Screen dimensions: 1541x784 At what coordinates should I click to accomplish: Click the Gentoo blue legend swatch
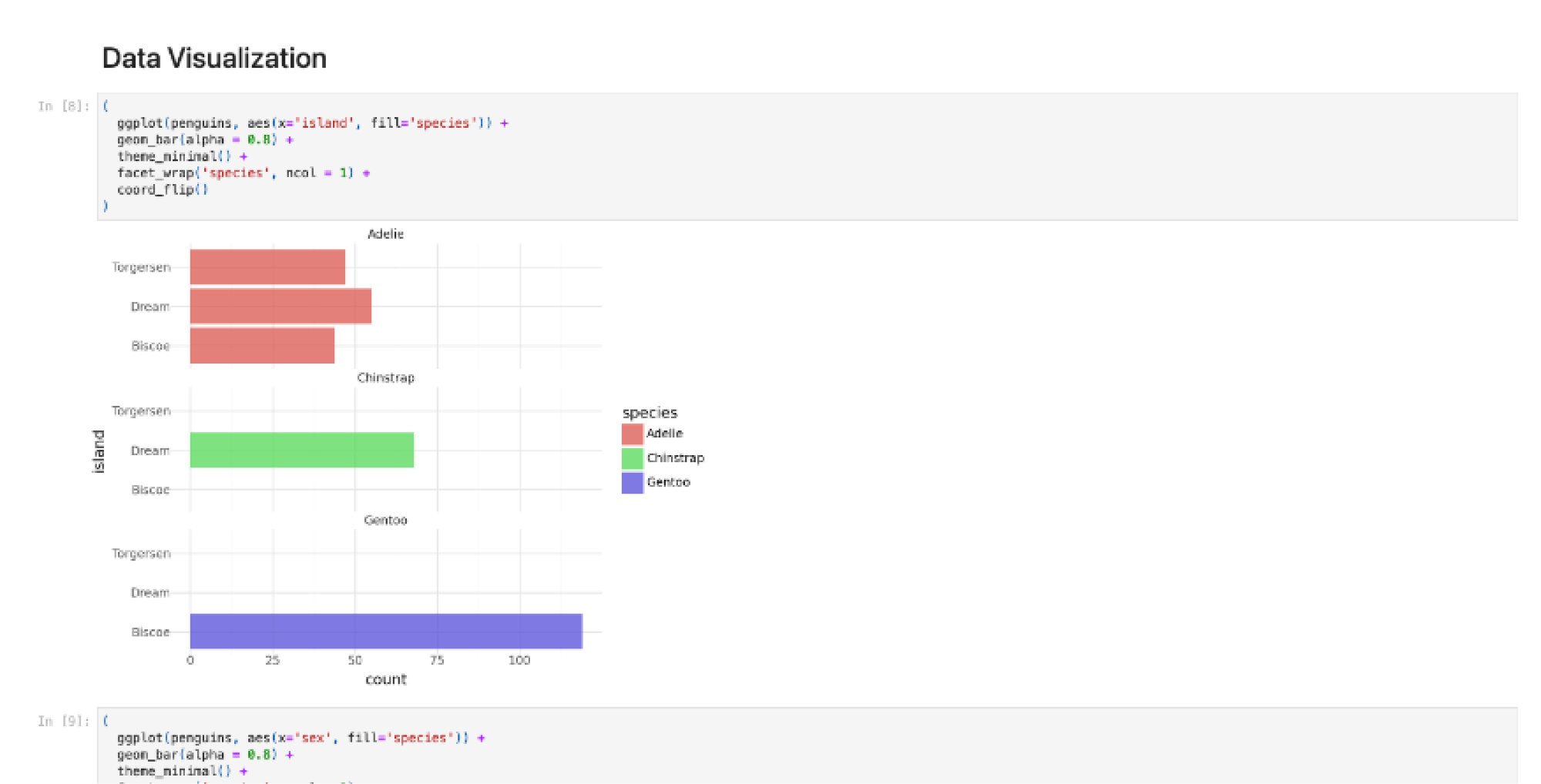[x=632, y=483]
